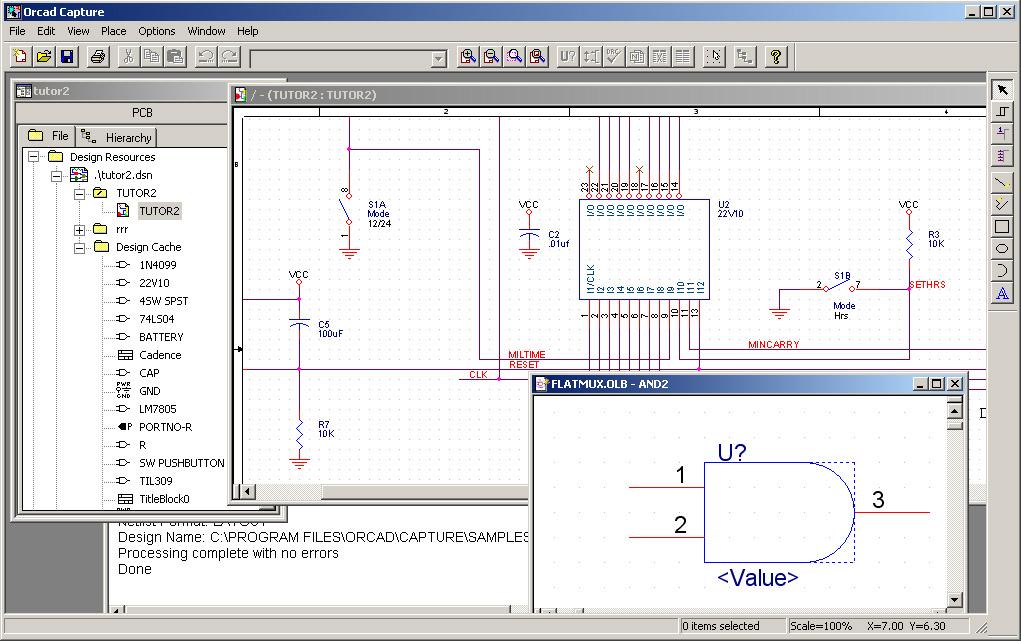Activate the Zoom to area icon

coord(514,57)
